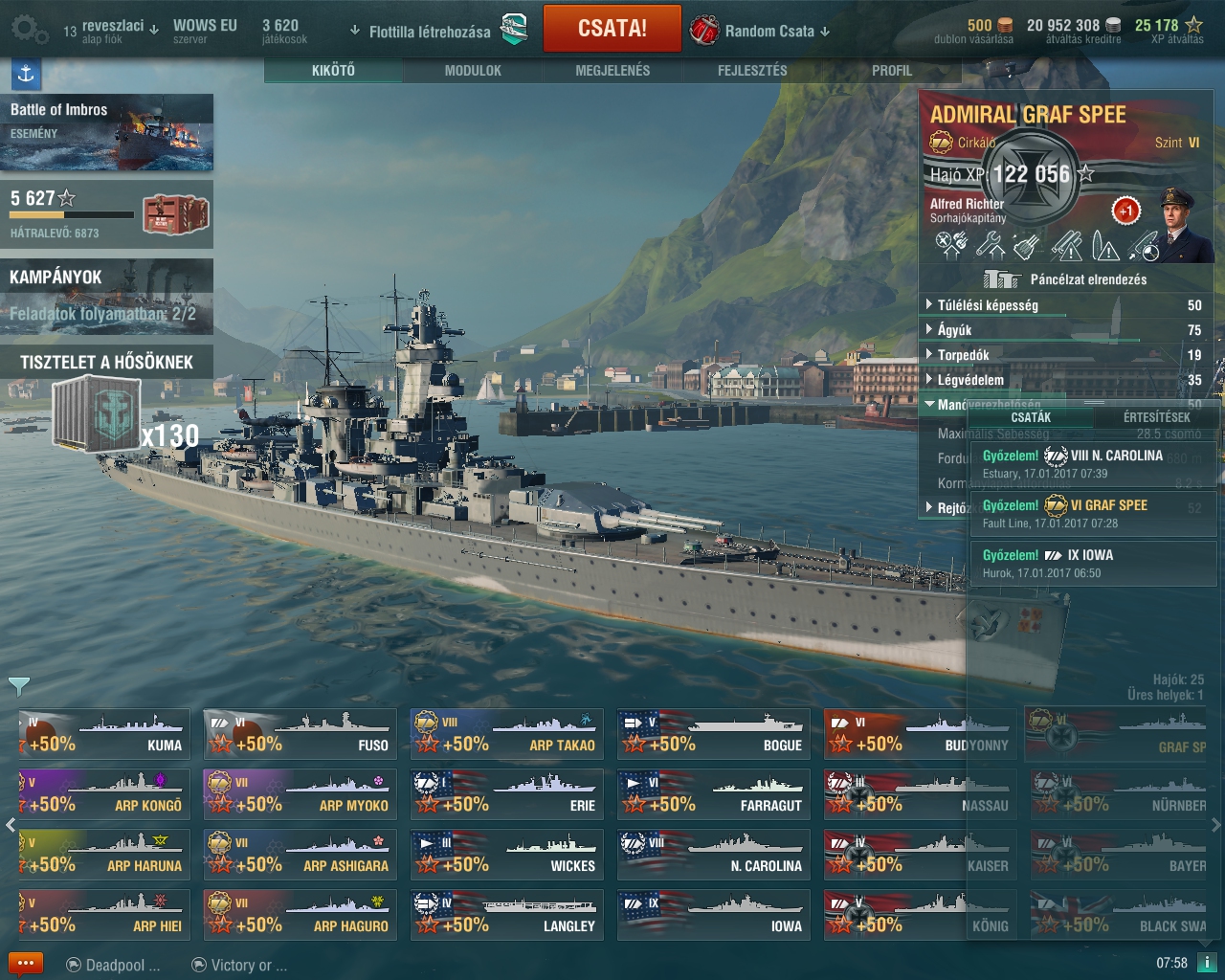Switch to the ÉRTESÍTÉSEK notifications tab
Viewport: 1225px width, 980px height.
click(1156, 417)
